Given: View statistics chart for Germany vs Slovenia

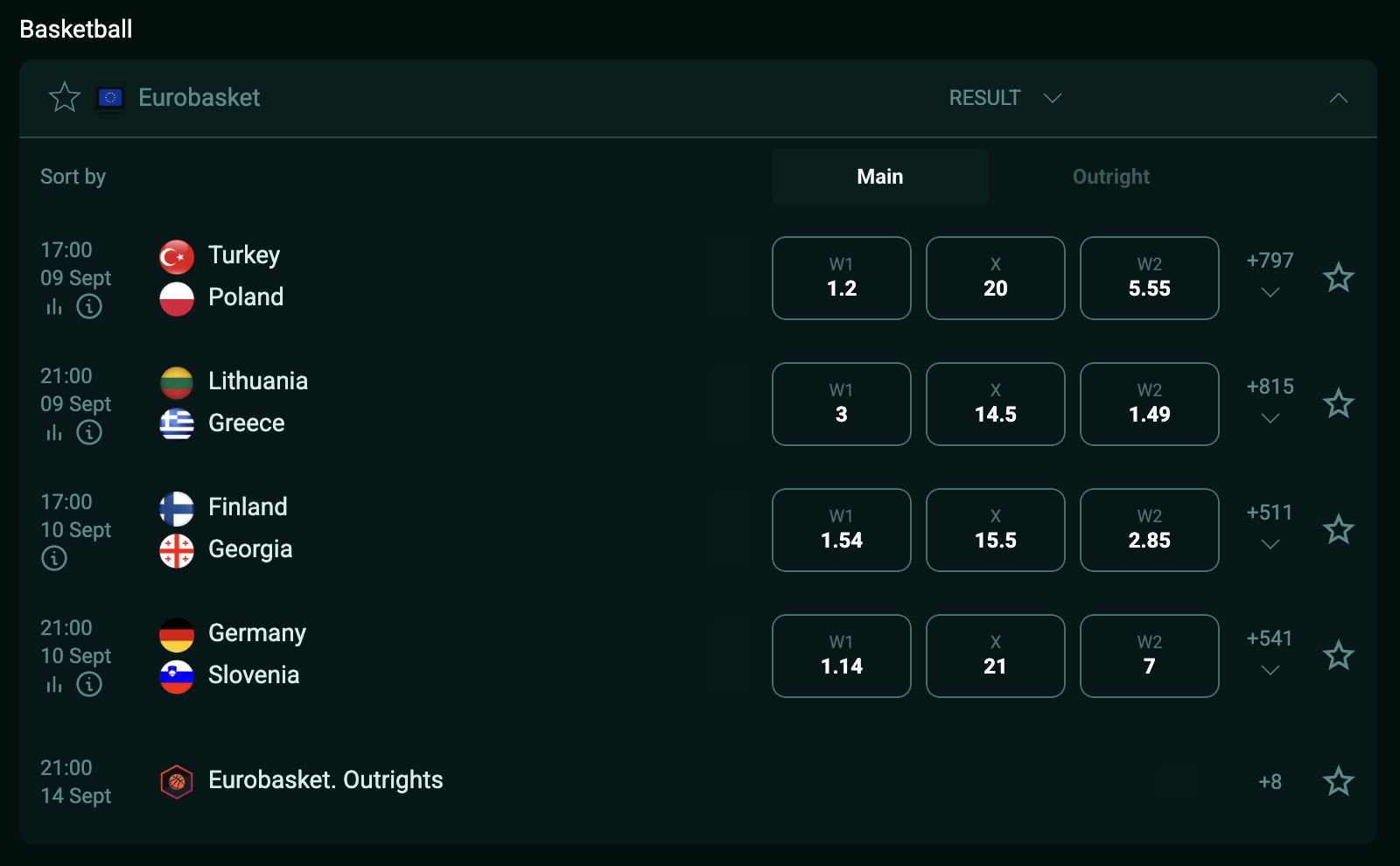Looking at the screenshot, I should pos(54,685).
